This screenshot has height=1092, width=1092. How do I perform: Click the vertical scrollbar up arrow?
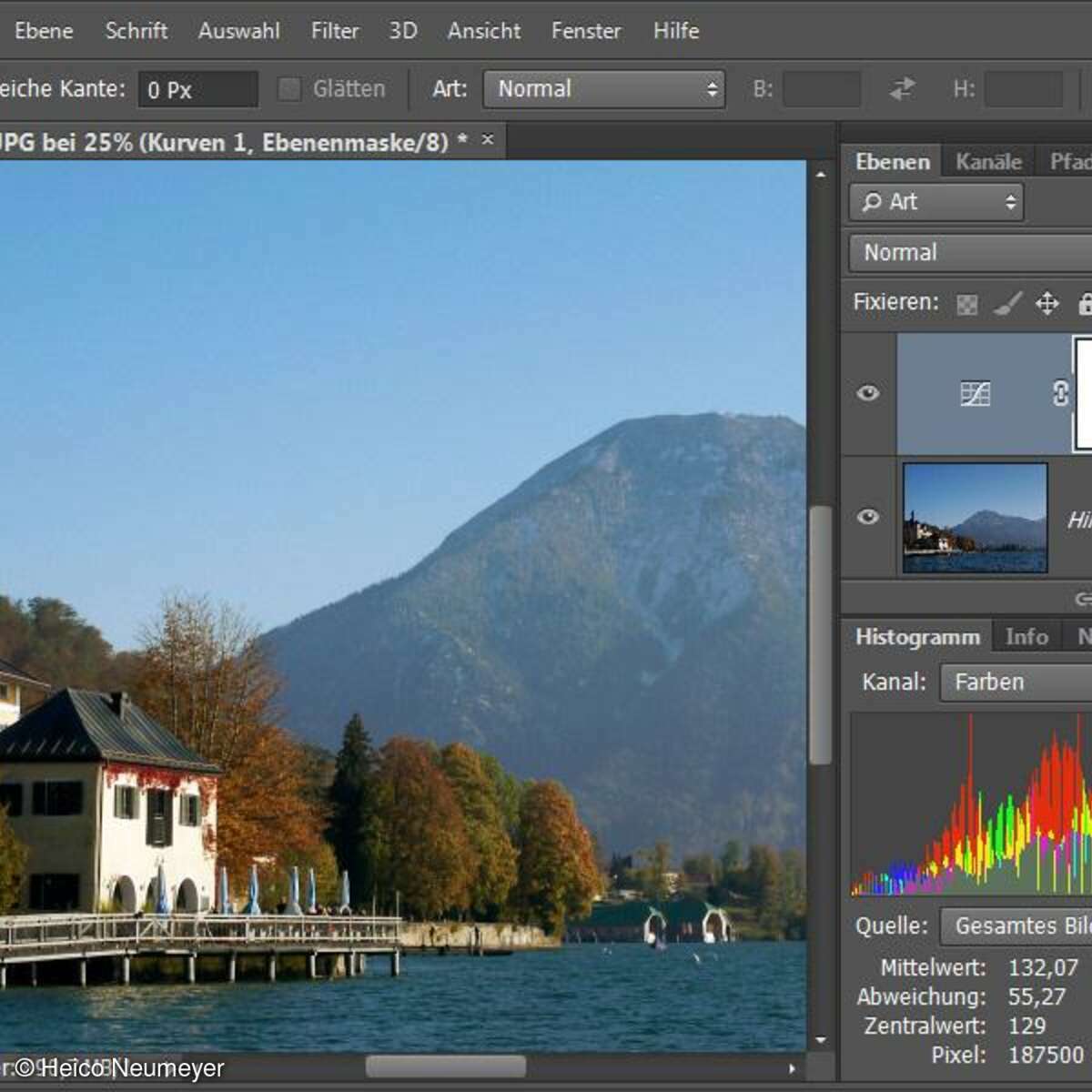click(821, 175)
